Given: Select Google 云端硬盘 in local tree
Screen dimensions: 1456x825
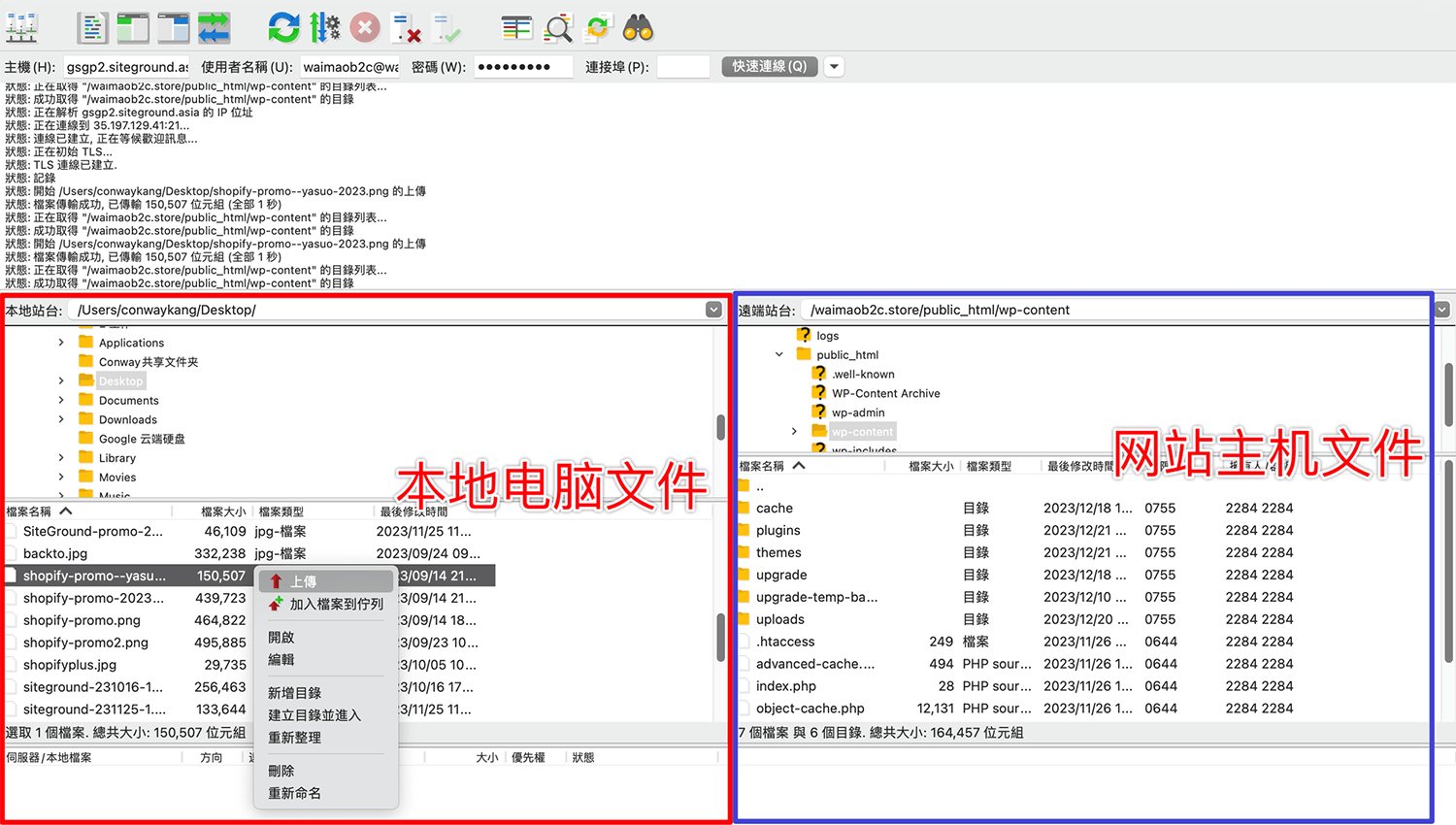Looking at the screenshot, I should click(142, 439).
